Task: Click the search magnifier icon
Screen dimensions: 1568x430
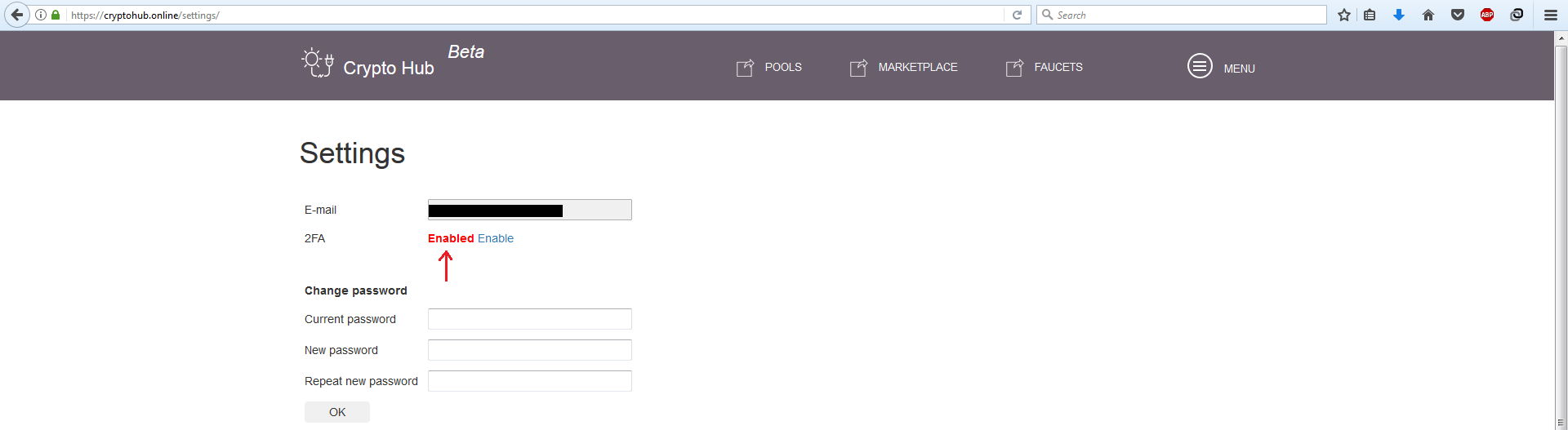Action: (x=1047, y=15)
